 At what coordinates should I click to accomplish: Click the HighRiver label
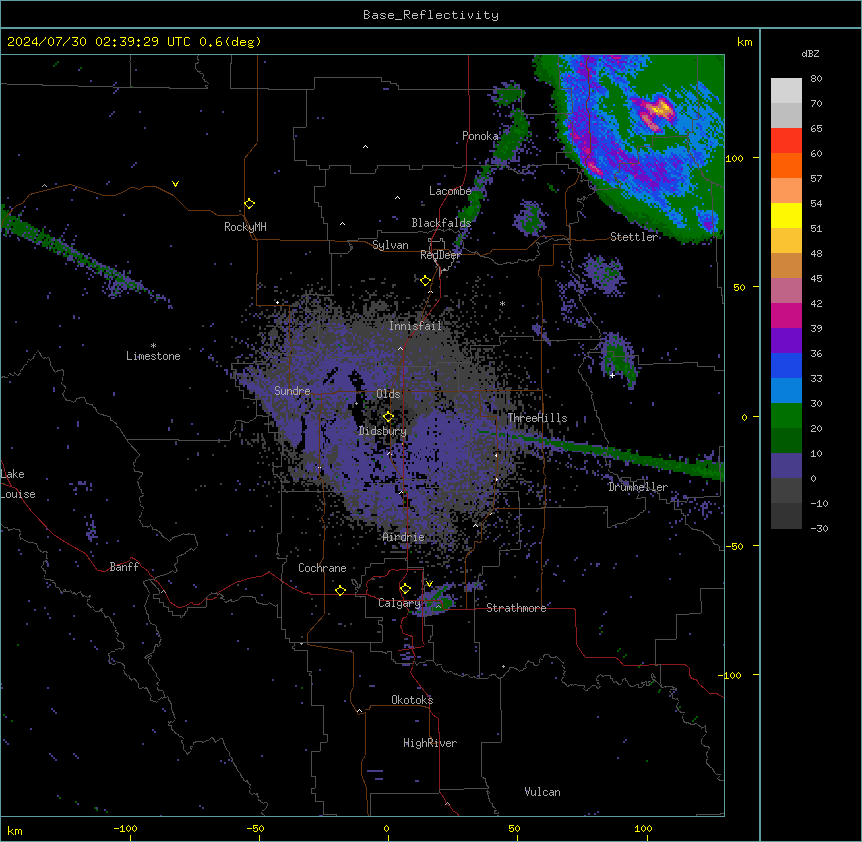pos(430,743)
